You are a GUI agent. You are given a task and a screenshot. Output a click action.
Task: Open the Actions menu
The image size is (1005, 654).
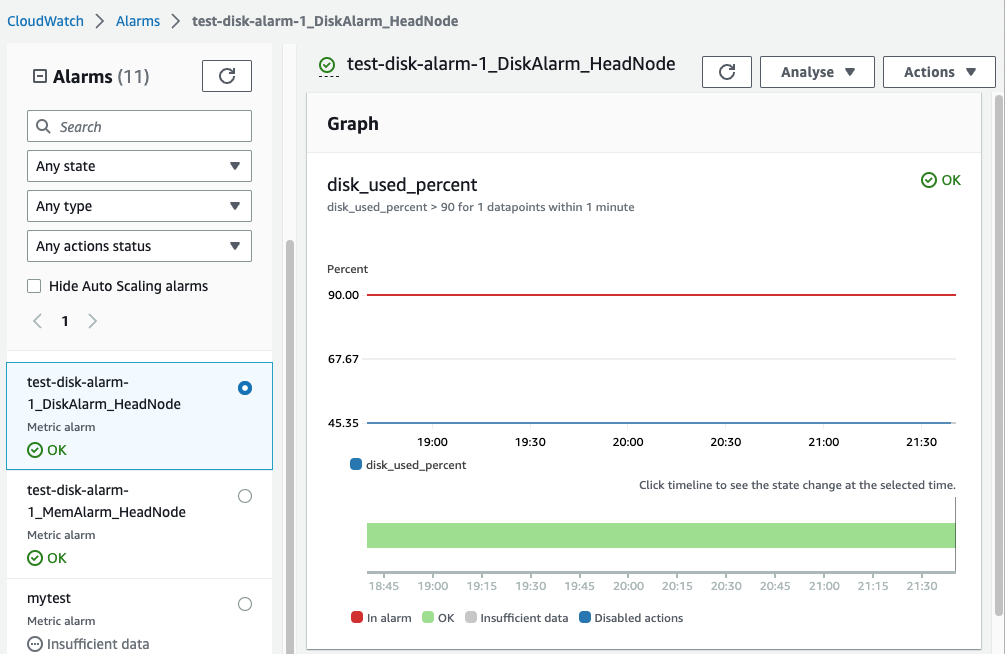[x=939, y=72]
